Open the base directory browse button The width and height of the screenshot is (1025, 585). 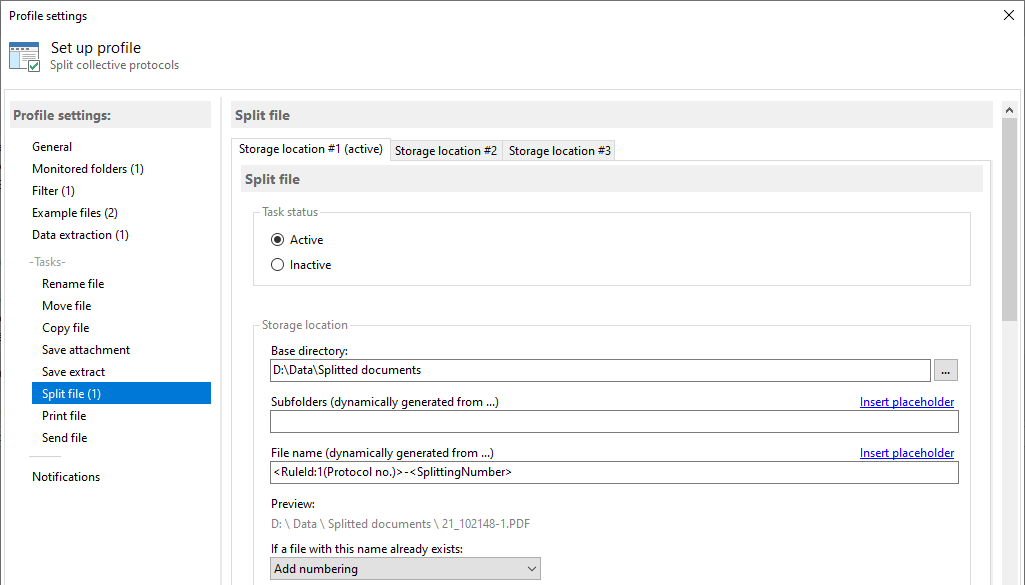945,370
